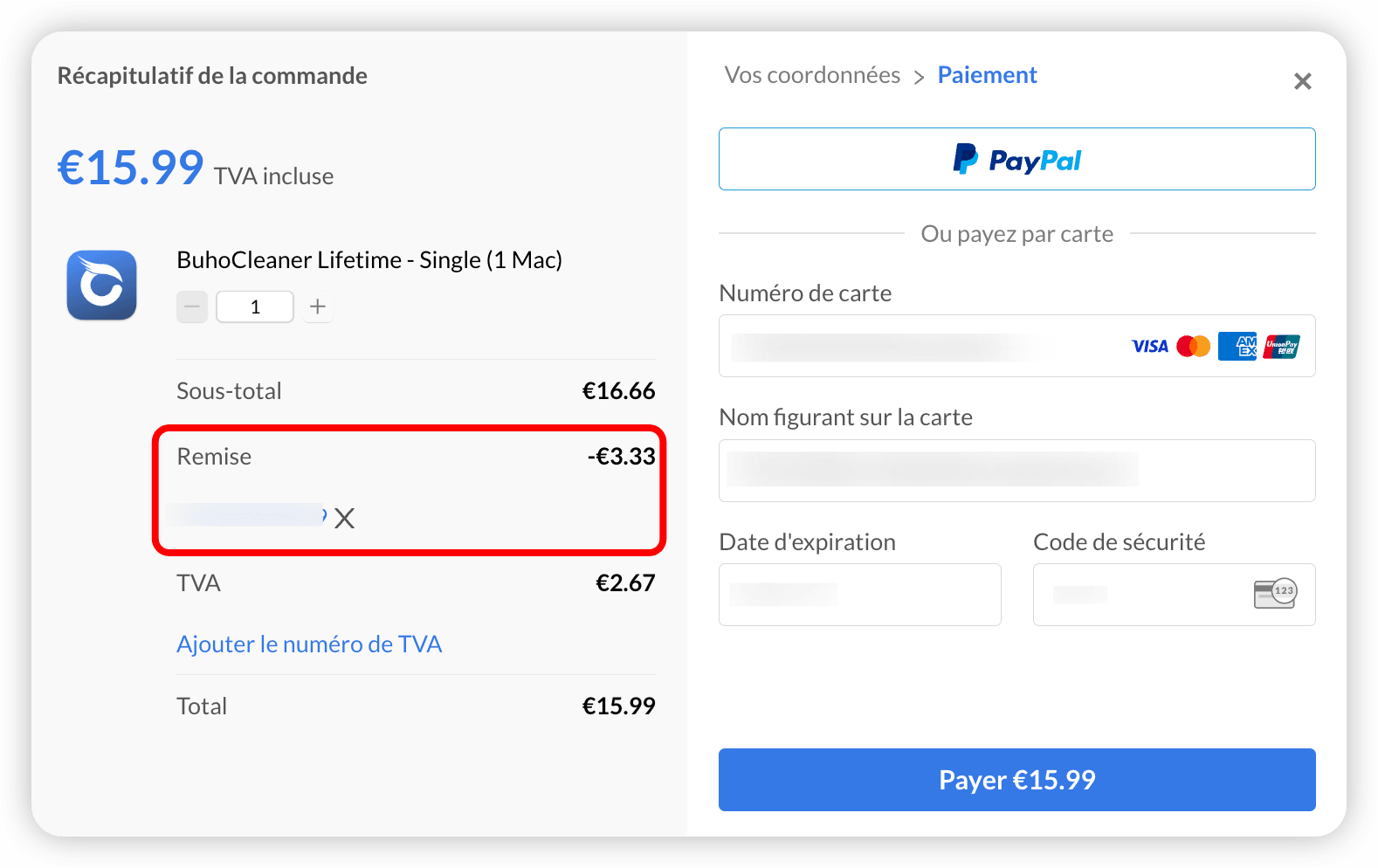Remove the applied discount coupon
1378x868 pixels.
tap(345, 519)
